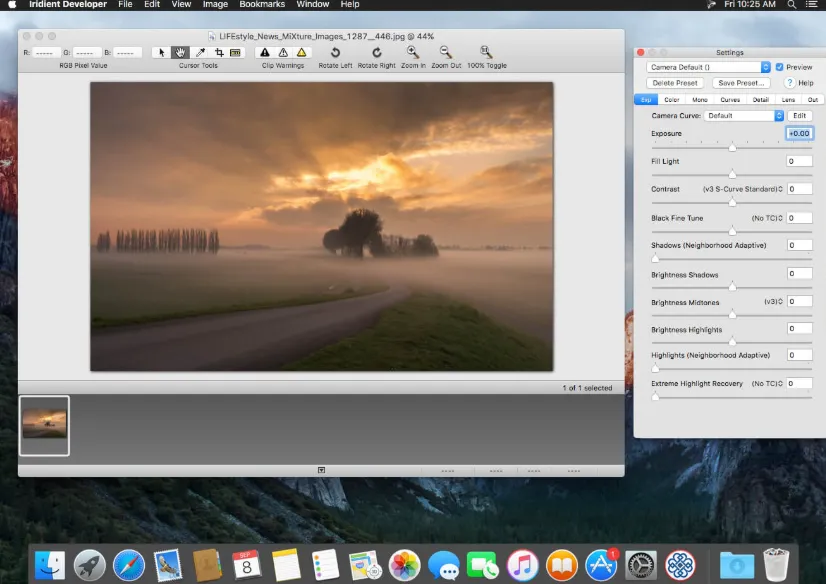The image size is (826, 584).
Task: Toggle the yellow highlight clip warning
Action: pyautogui.click(x=301, y=52)
